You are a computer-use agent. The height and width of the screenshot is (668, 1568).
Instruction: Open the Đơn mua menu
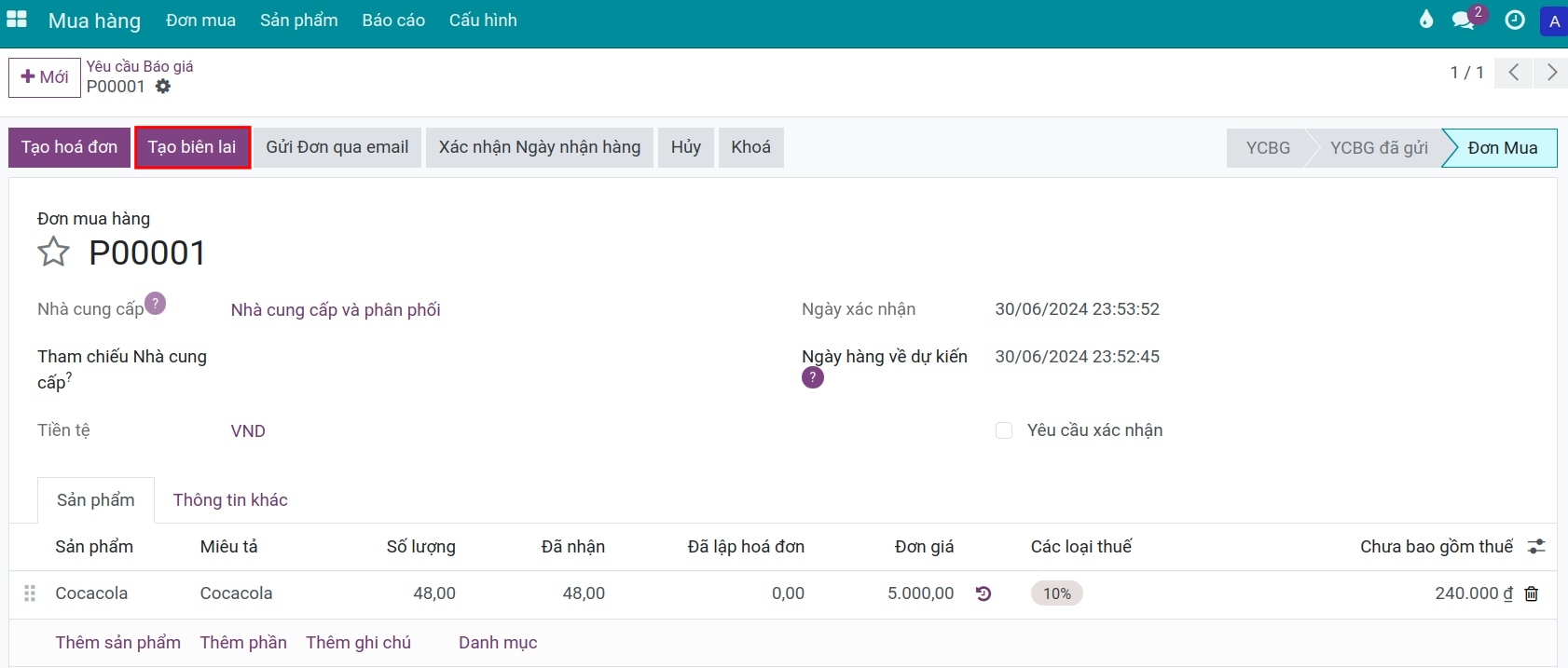200,20
